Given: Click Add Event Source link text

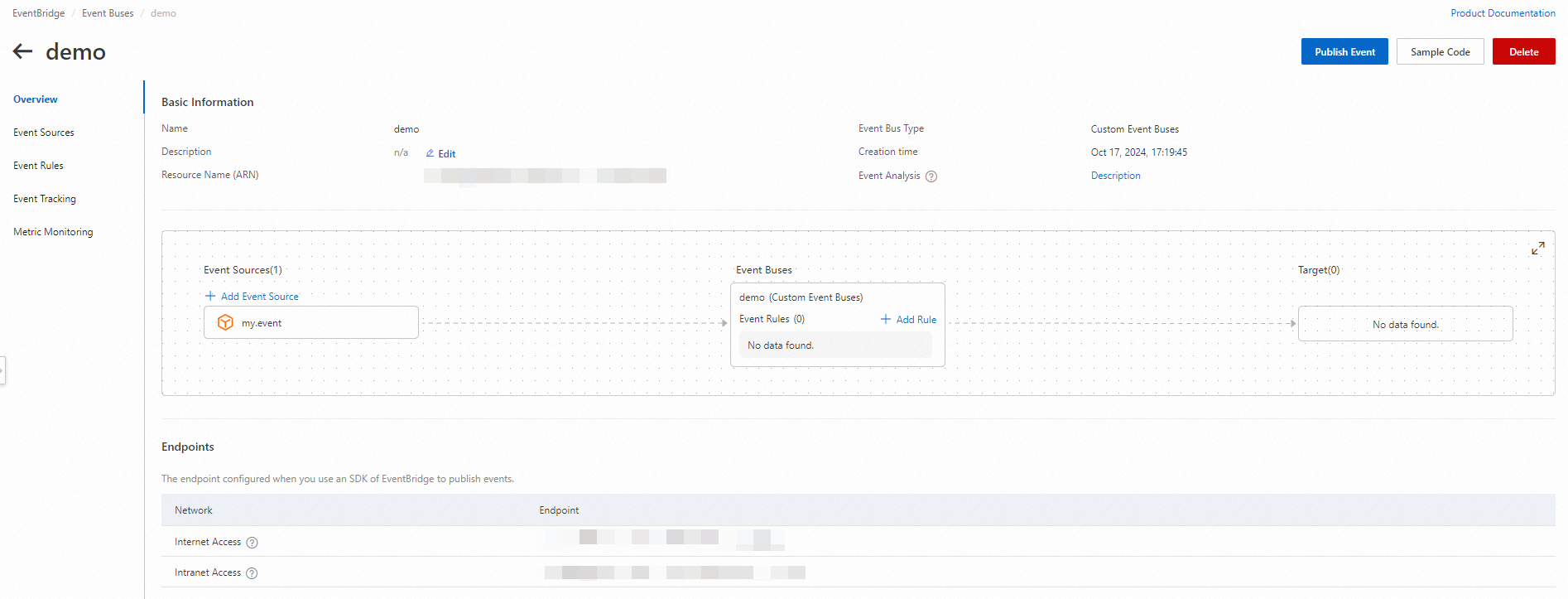Looking at the screenshot, I should pos(260,297).
